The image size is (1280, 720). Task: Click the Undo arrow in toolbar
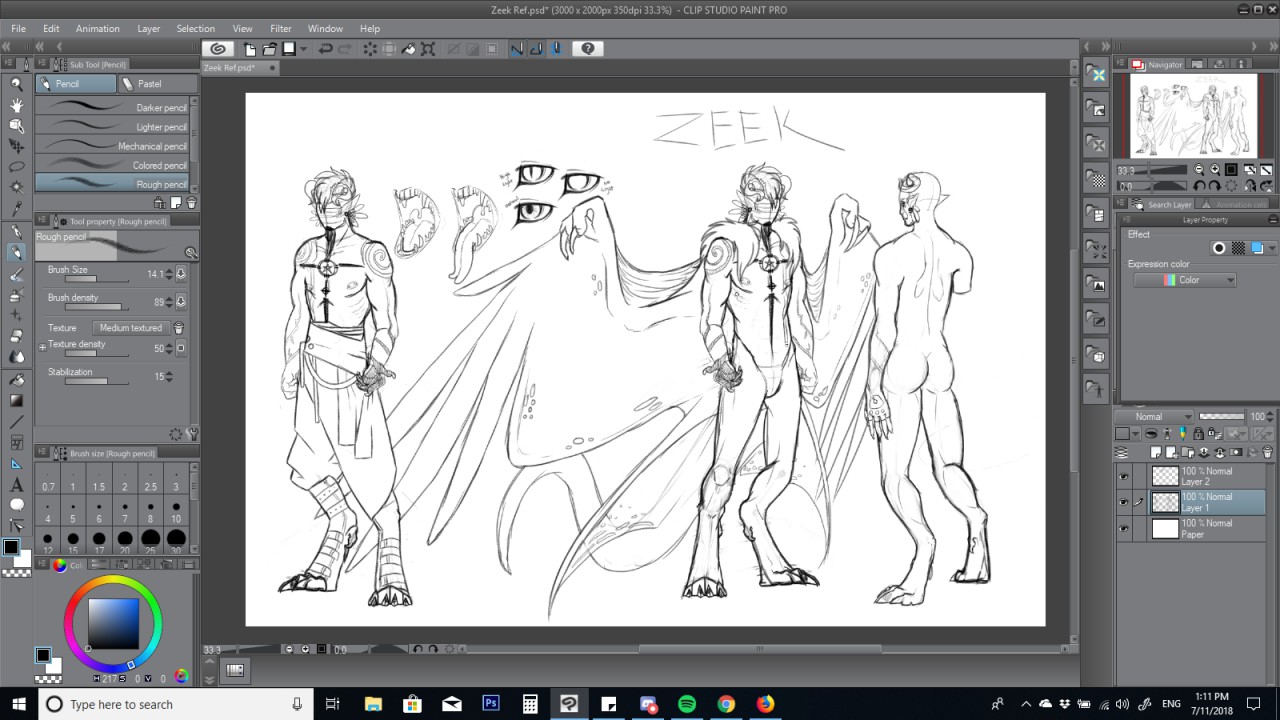pyautogui.click(x=325, y=49)
